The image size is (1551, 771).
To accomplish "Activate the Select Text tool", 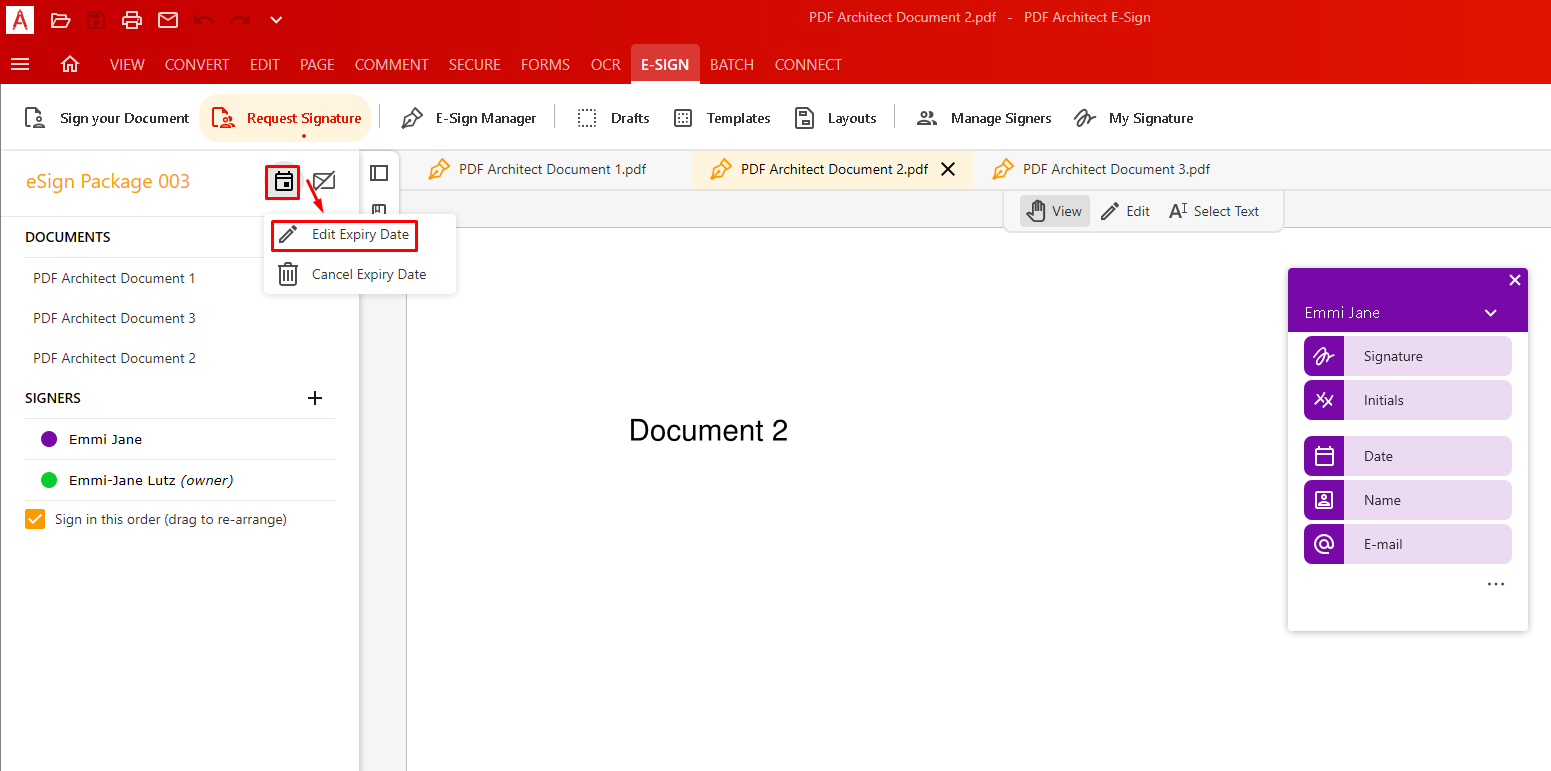I will coord(1214,211).
